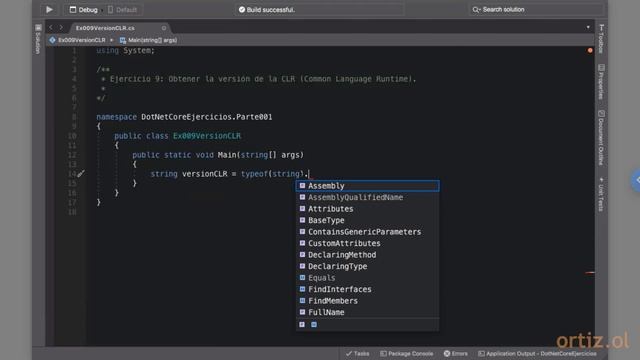Toggle the method filter icon below the completion list
This screenshot has height=360, width=640.
[314, 324]
